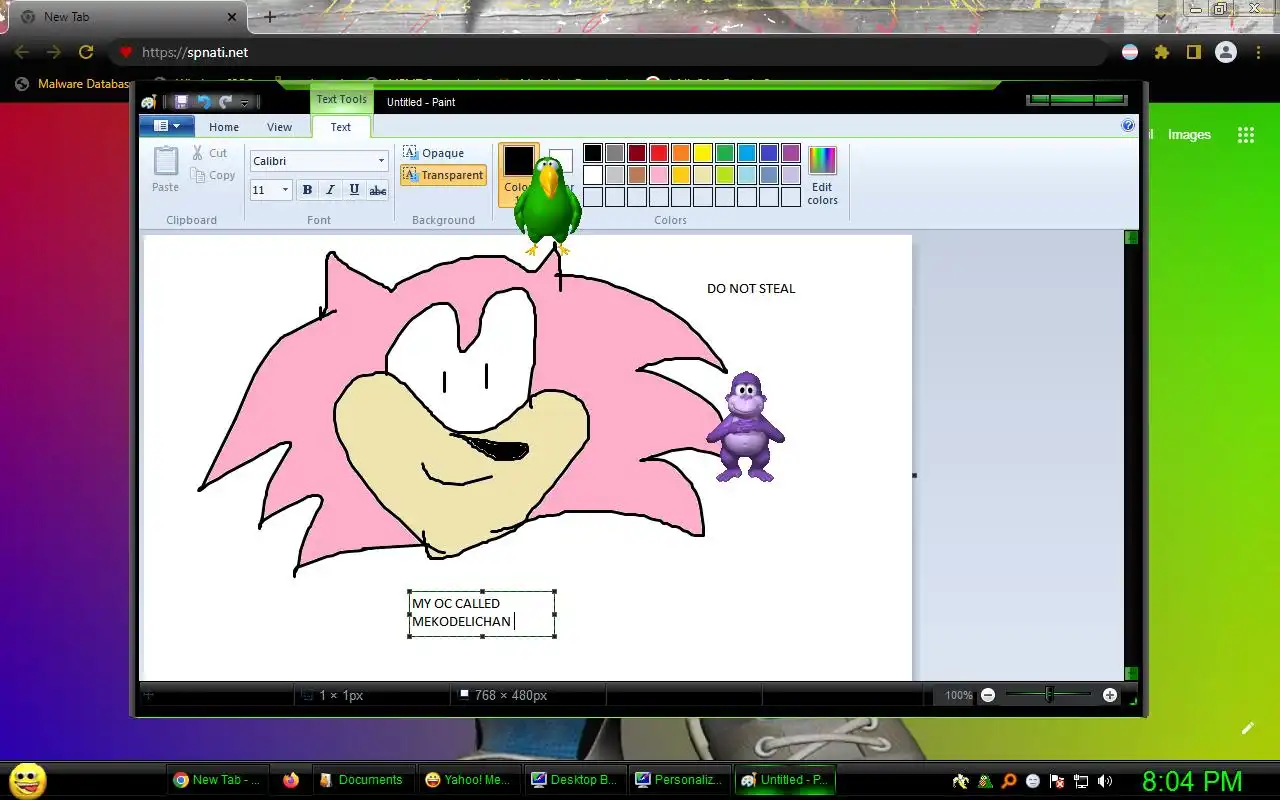Switch to the Documents taskbar window
This screenshot has width=1280, height=800.
coord(361,780)
